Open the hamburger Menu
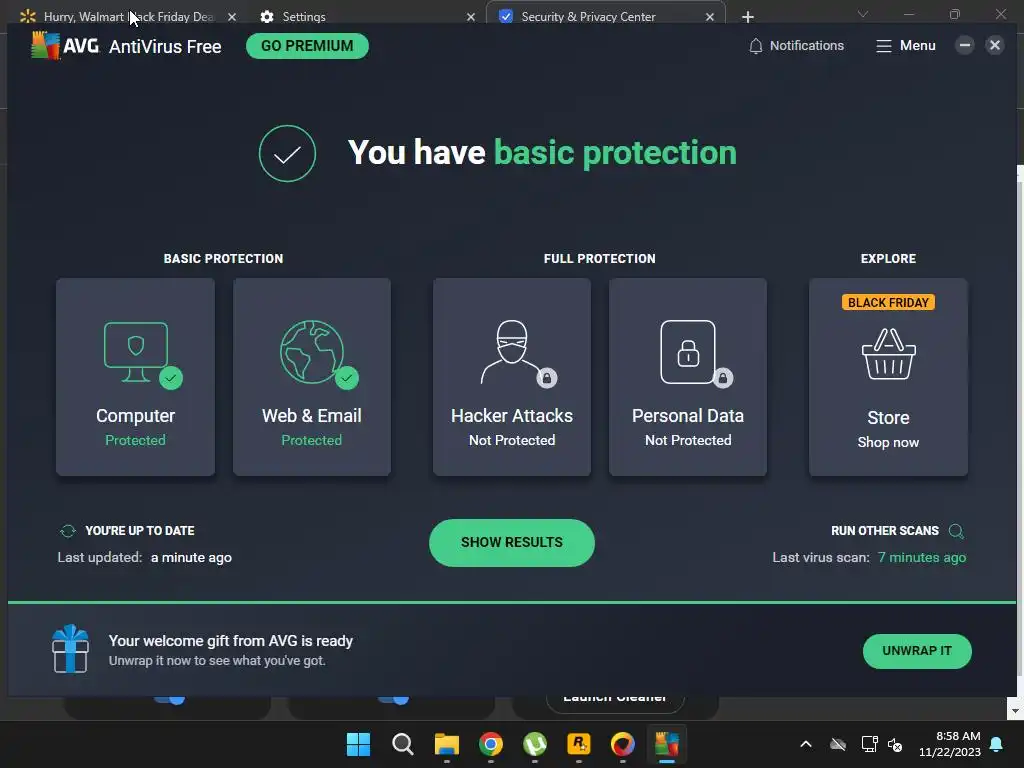 [x=906, y=46]
